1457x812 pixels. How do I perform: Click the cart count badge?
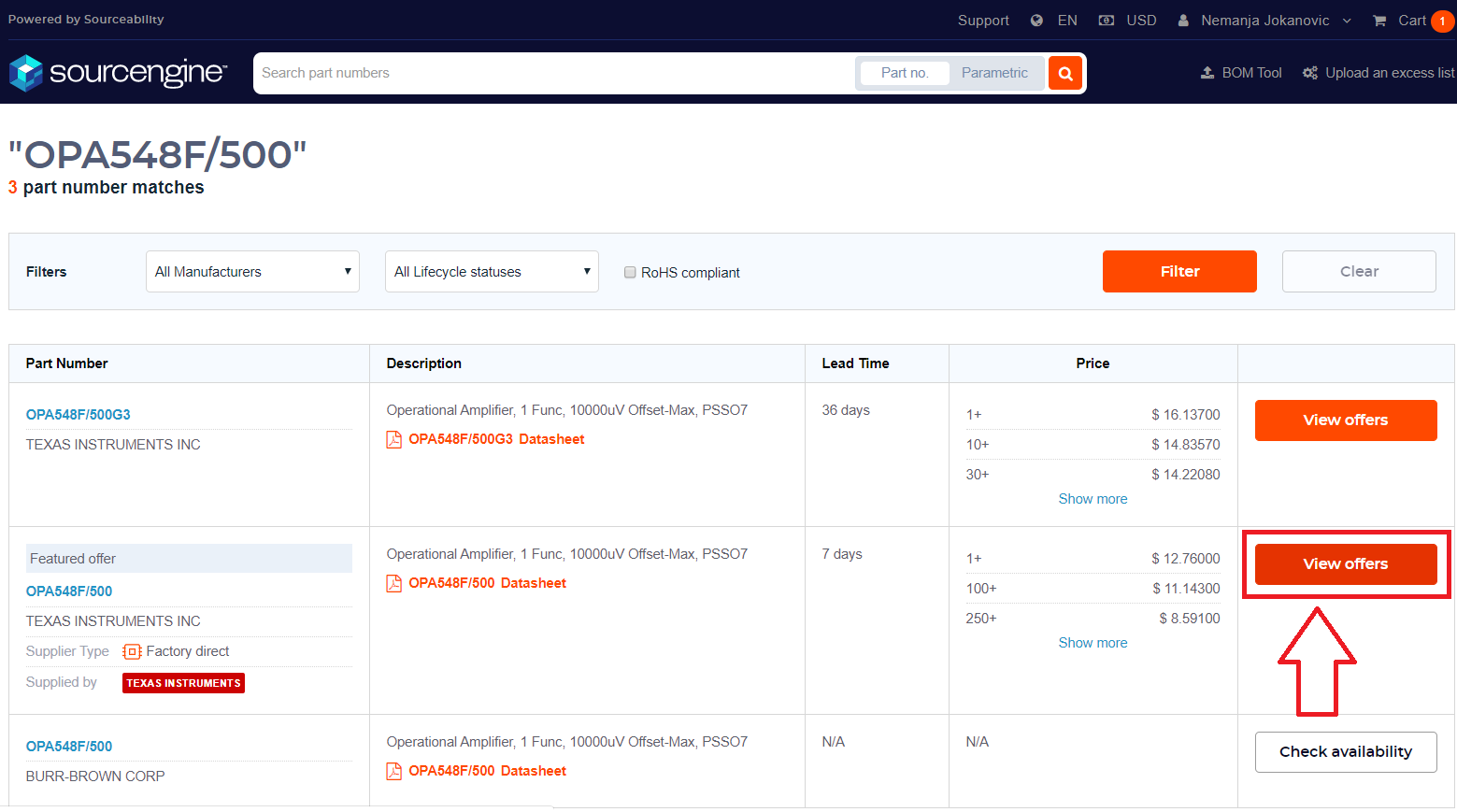(1442, 21)
